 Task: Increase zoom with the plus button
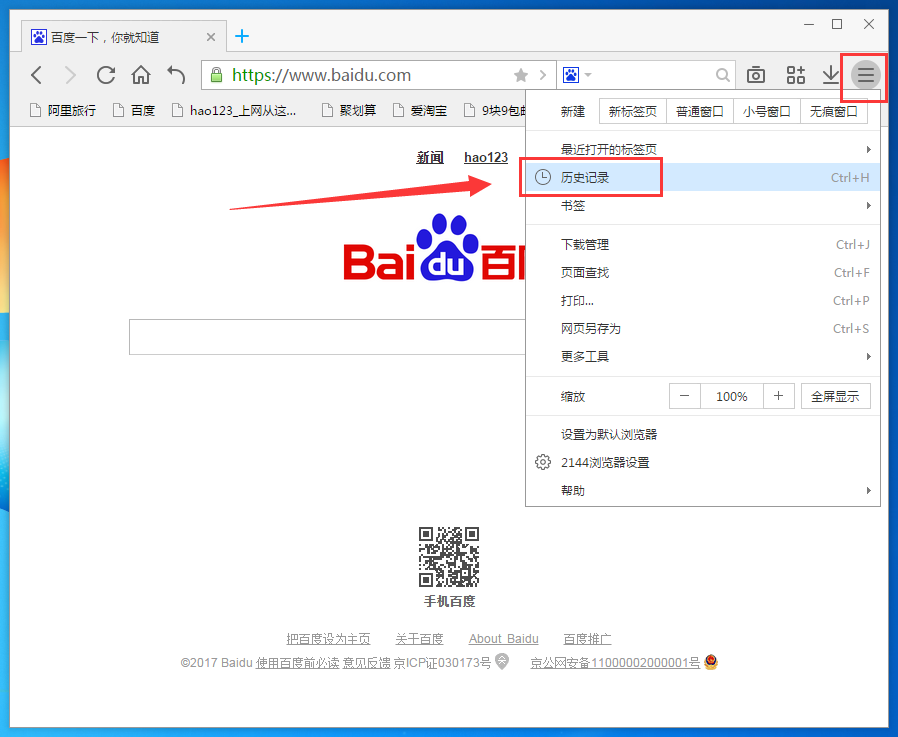coord(778,396)
